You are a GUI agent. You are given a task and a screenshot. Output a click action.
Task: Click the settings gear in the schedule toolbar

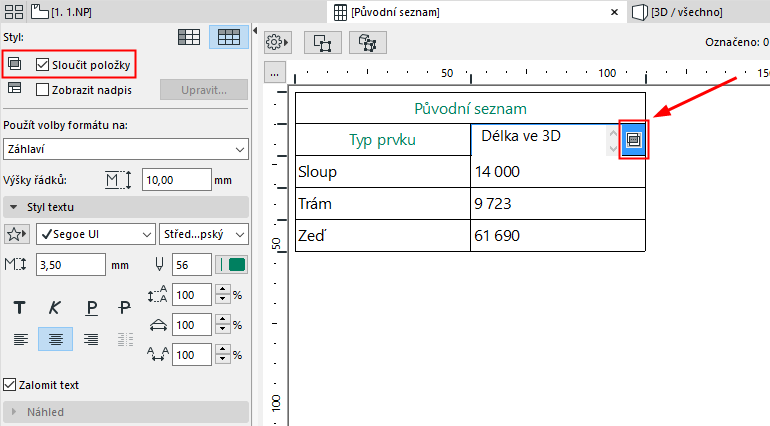[277, 43]
